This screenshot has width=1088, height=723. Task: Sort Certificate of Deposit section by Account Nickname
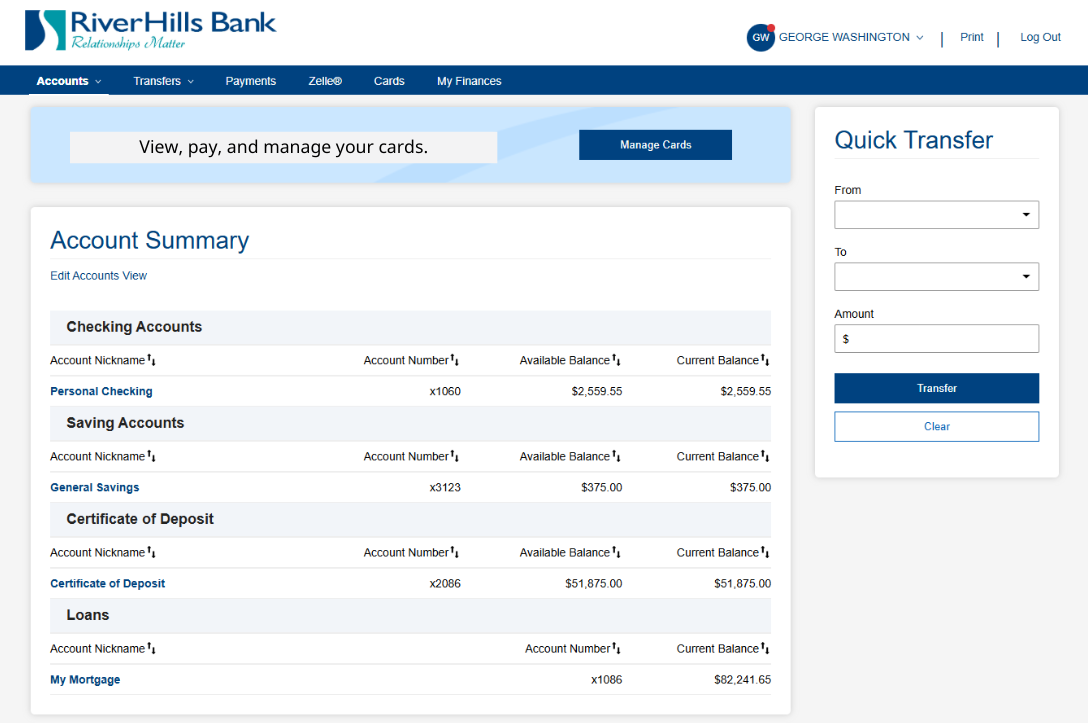[103, 552]
